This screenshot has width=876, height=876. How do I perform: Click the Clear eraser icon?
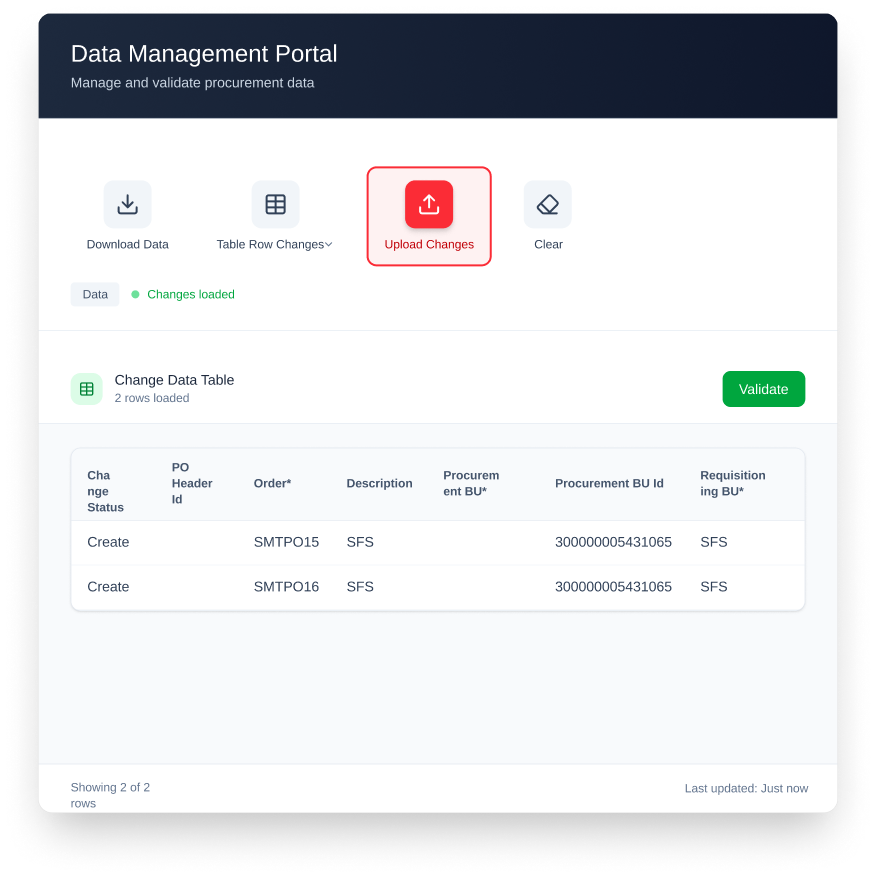pyautogui.click(x=548, y=204)
